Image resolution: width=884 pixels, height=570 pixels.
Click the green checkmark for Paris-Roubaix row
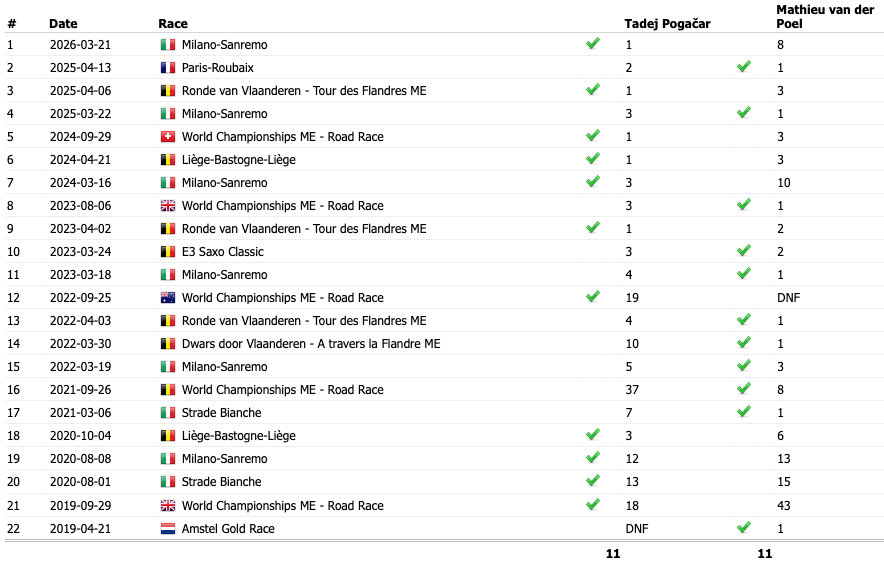click(x=743, y=67)
